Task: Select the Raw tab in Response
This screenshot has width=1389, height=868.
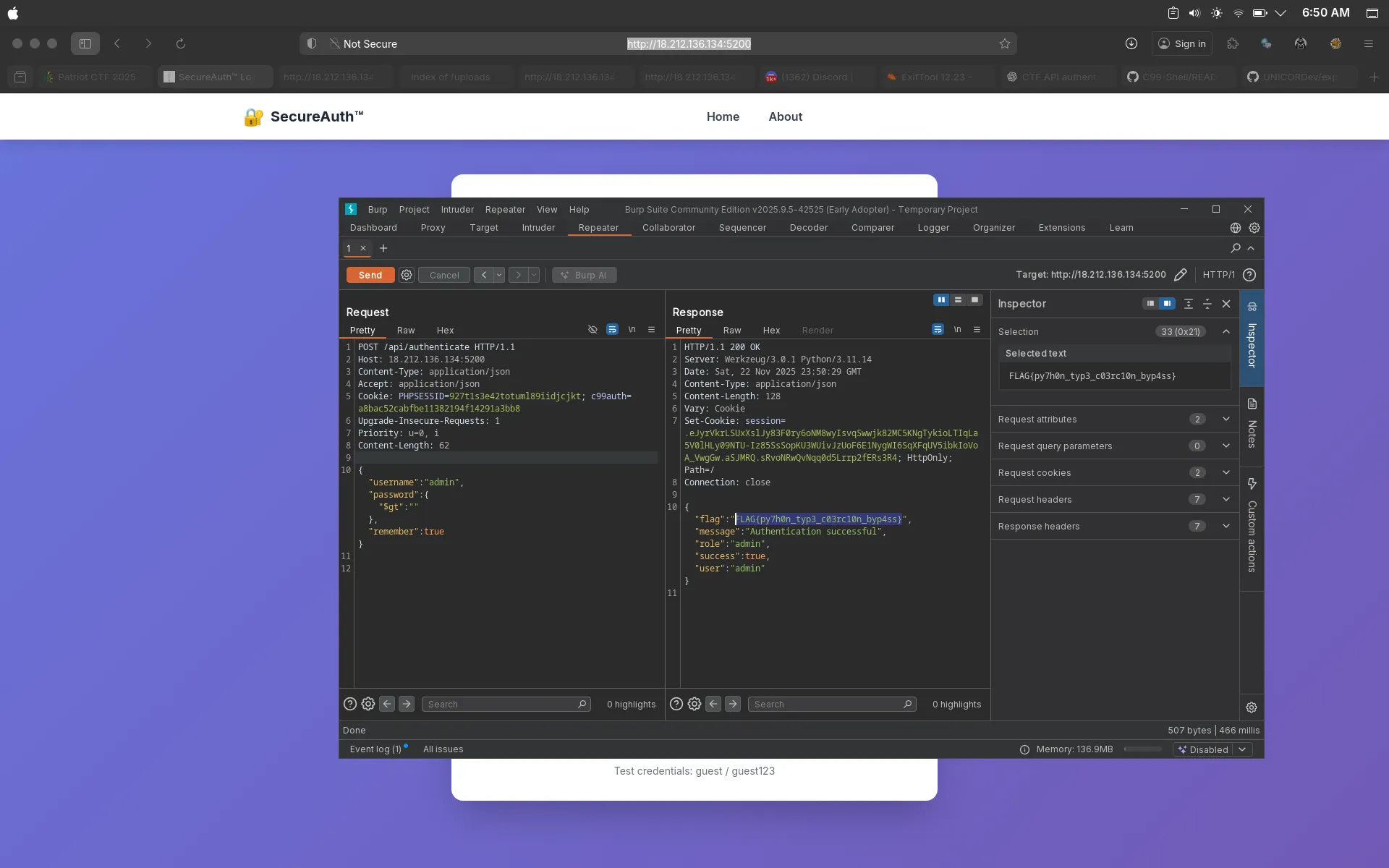Action: (732, 331)
